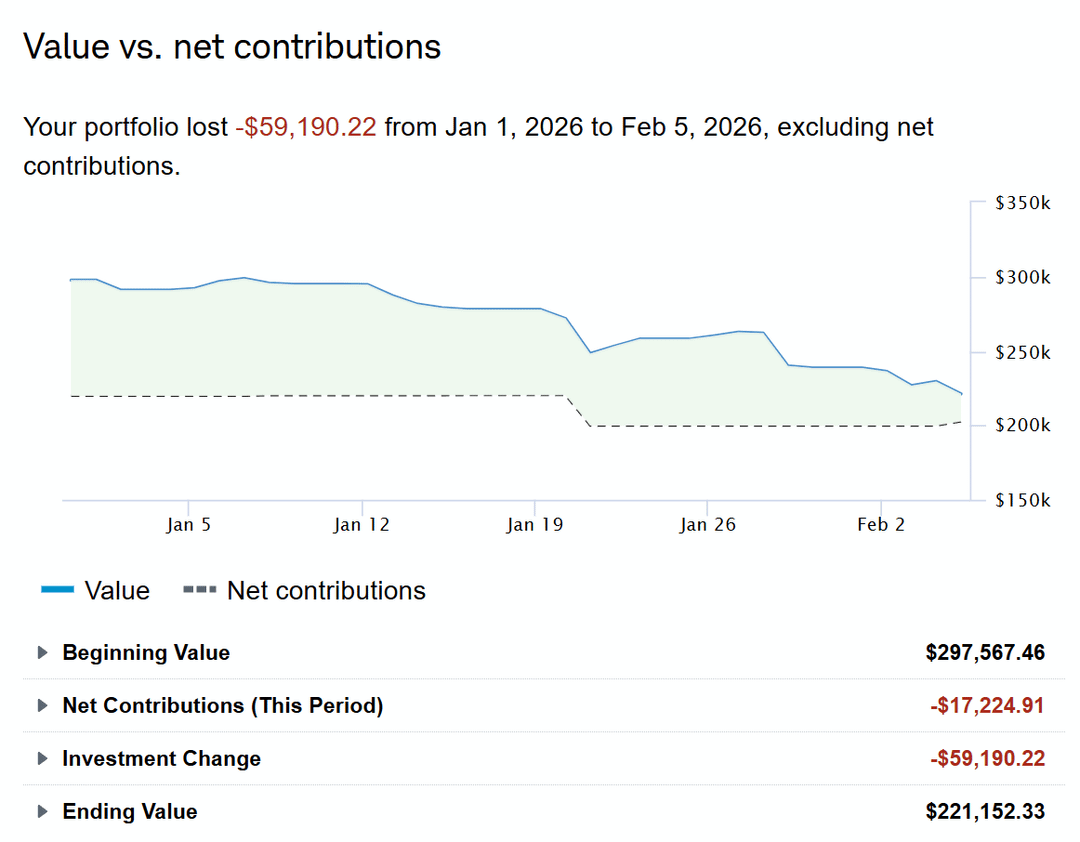Click the $250k y-axis label
Viewport: 1080px width, 842px height.
coord(1023,352)
